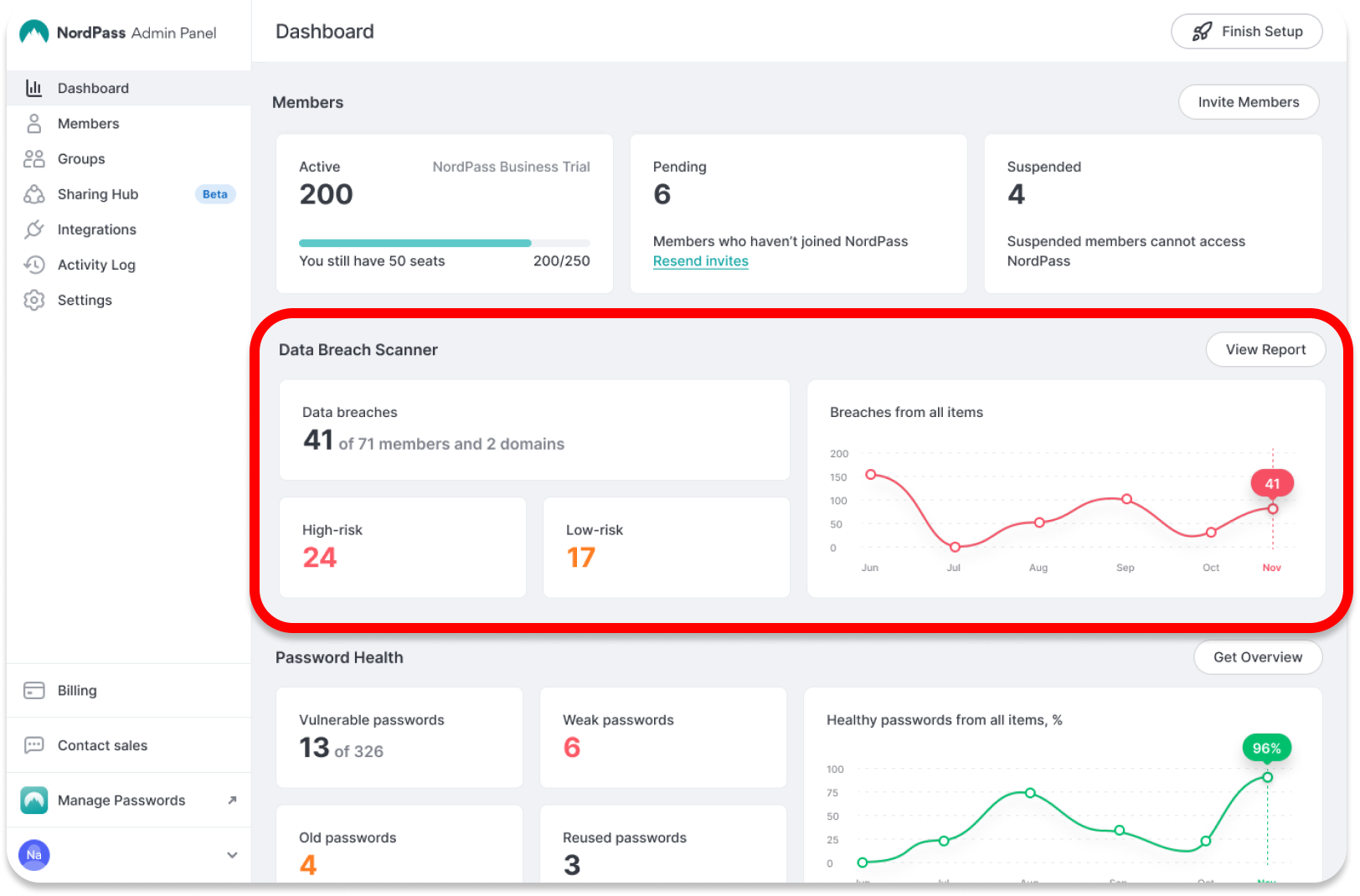Click the Jul data point on breaches chart
The image size is (1360, 896).
coord(955,547)
